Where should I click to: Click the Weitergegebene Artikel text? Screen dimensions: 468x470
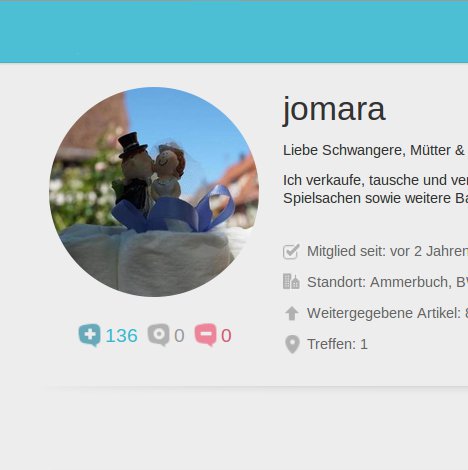tap(387, 313)
